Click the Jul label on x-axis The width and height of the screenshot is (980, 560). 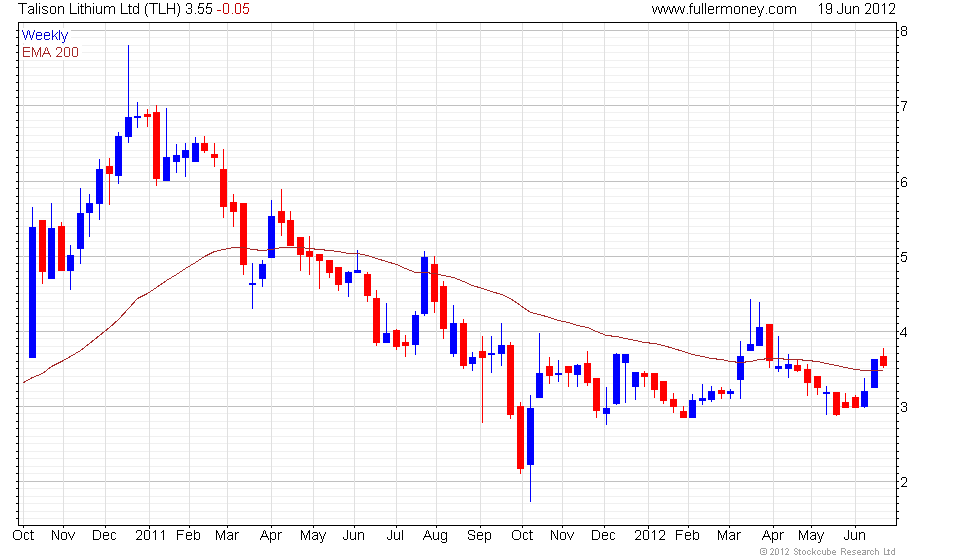(x=395, y=536)
